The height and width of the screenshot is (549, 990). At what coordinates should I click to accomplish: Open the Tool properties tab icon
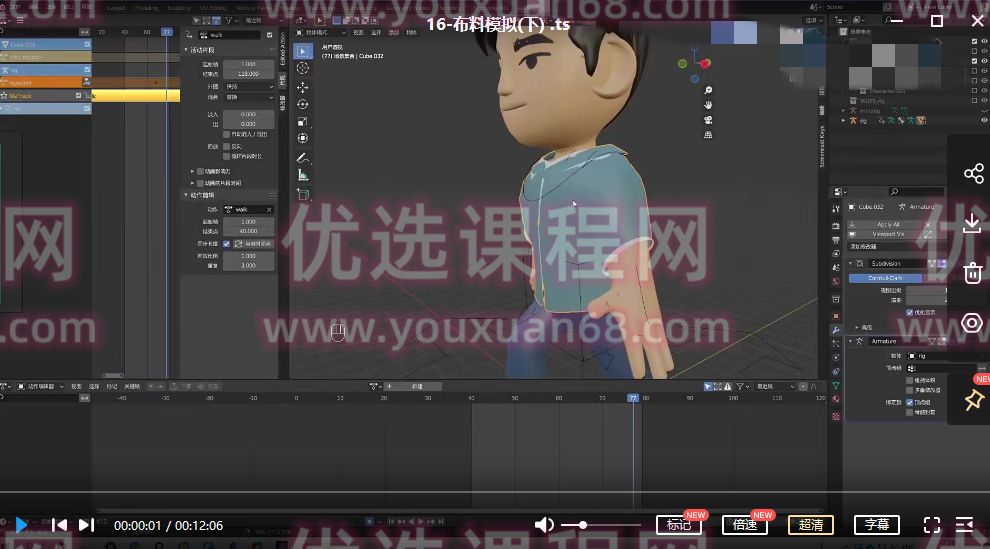836,208
